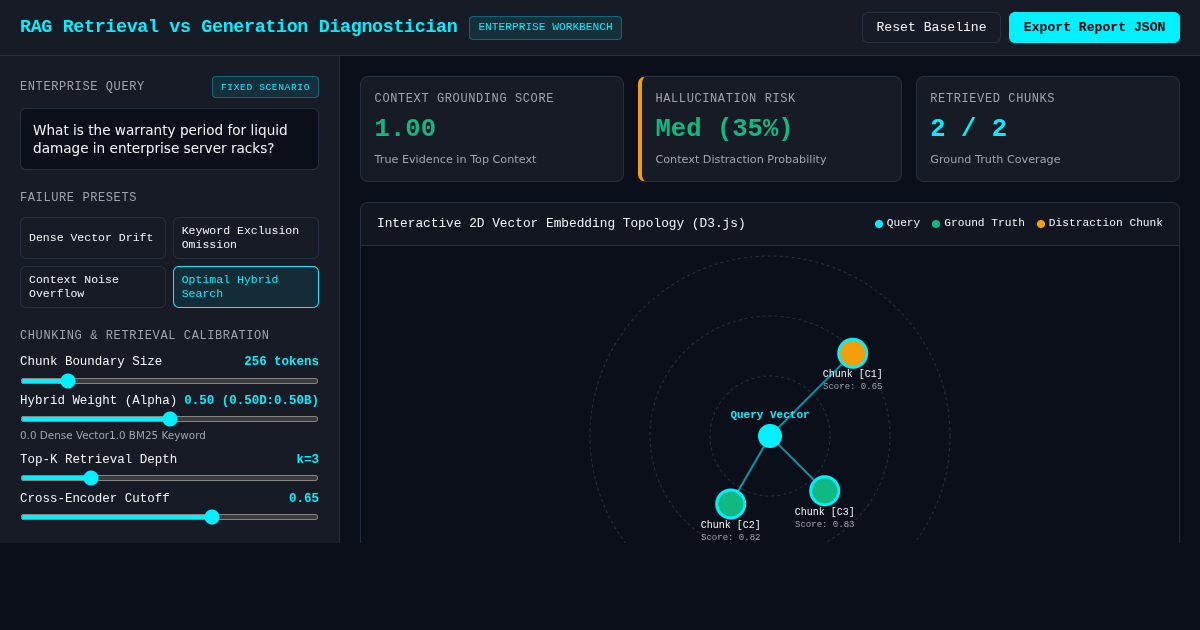Click the ENTERPRISE WORKBENCH badge
Viewport: 1200px width, 630px height.
(546, 28)
